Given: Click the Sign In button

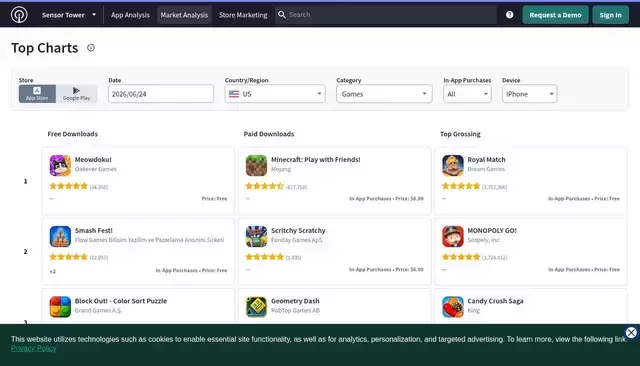Looking at the screenshot, I should tap(610, 15).
